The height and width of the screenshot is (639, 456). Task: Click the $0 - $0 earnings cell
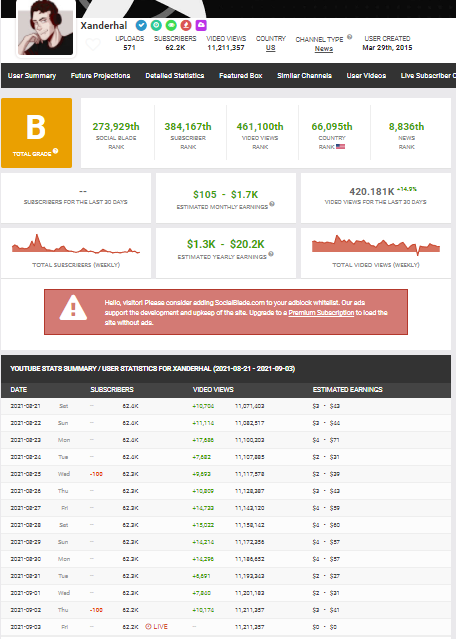(x=324, y=627)
